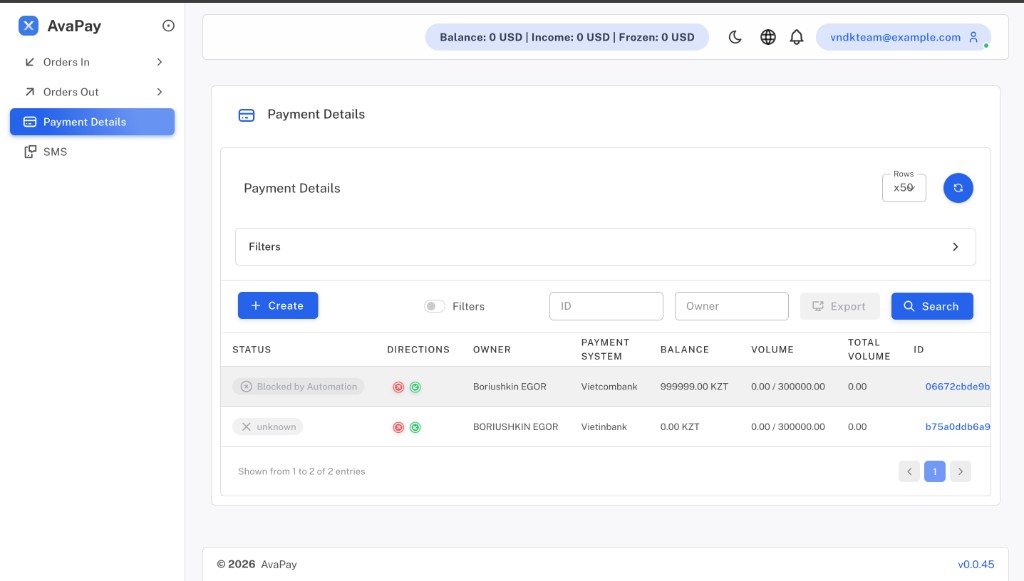This screenshot has height=581, width=1024.
Task: Open language selector globe icon
Action: 768,37
